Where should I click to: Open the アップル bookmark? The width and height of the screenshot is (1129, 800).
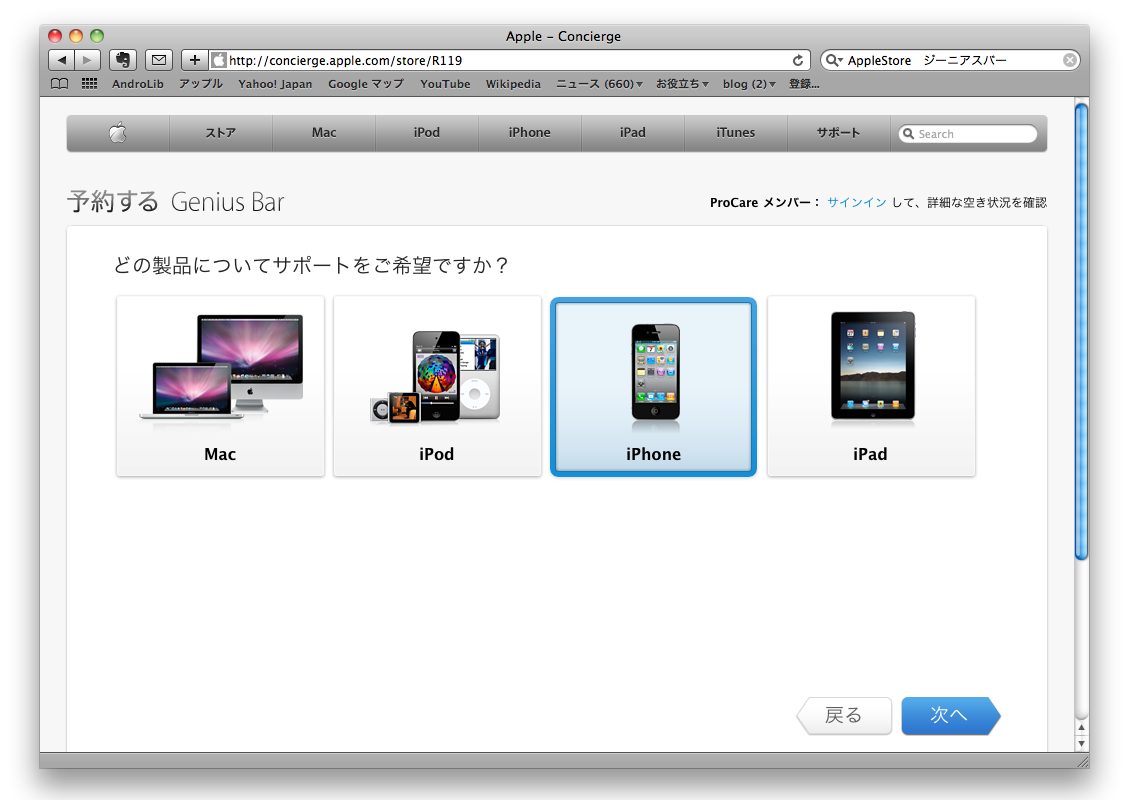pyautogui.click(x=201, y=84)
